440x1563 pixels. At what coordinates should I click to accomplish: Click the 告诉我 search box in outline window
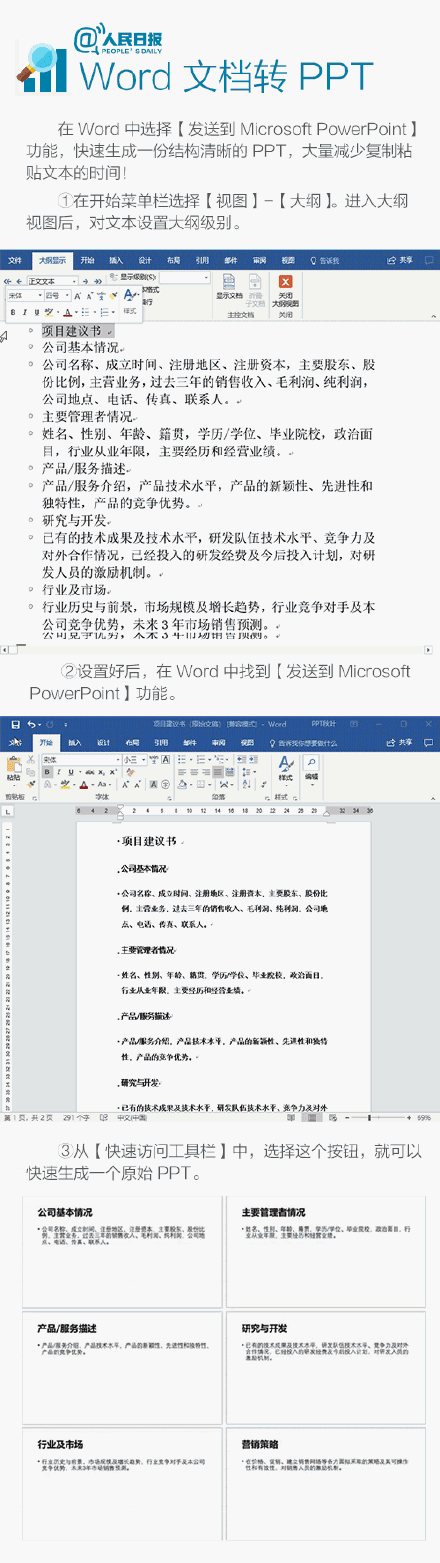[324, 260]
